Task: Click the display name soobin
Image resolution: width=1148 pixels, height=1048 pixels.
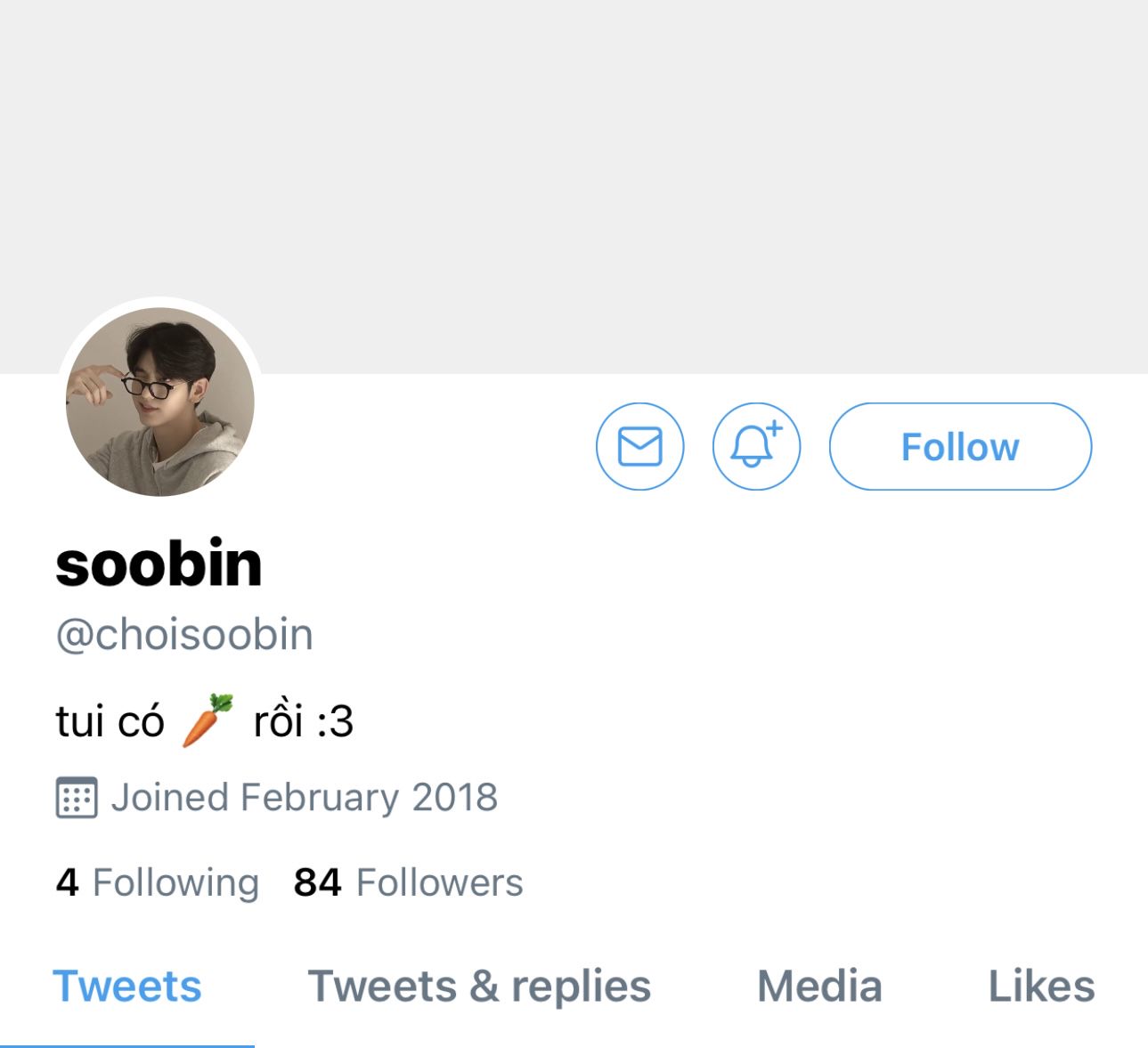Action: 159,564
